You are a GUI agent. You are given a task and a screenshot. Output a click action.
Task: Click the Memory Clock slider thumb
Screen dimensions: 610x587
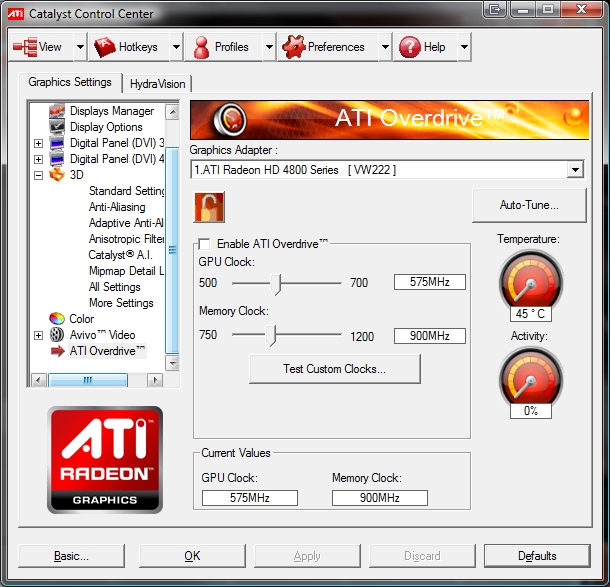[x=271, y=335]
